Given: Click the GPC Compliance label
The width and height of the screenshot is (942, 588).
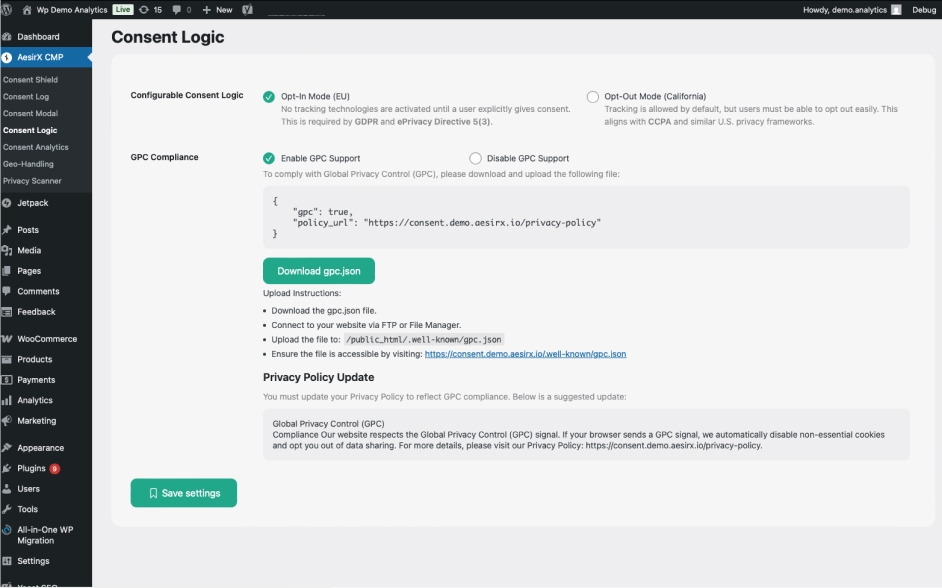Looking at the screenshot, I should coord(165,157).
